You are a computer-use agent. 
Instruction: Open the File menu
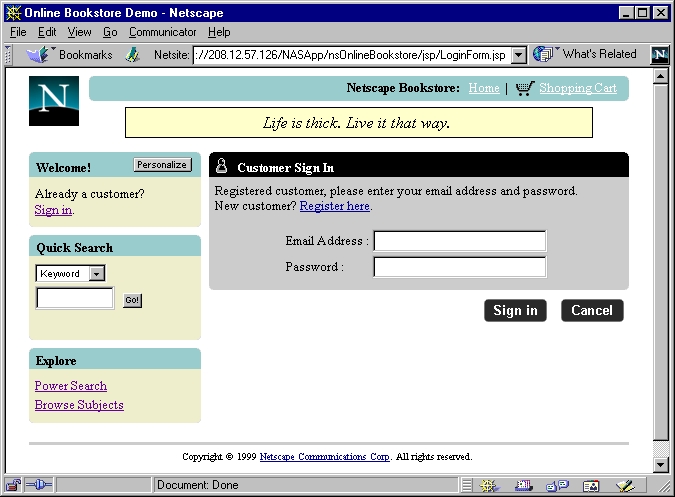18,32
